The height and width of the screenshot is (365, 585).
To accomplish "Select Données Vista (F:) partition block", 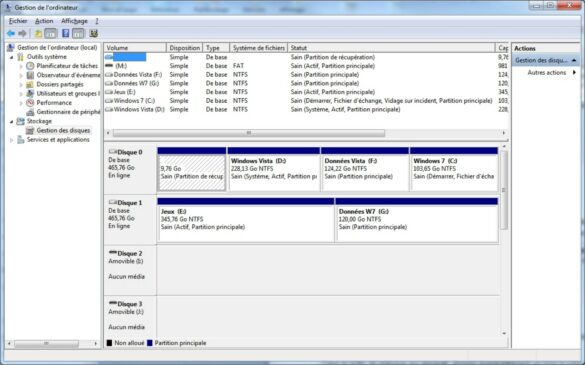I will click(365, 169).
